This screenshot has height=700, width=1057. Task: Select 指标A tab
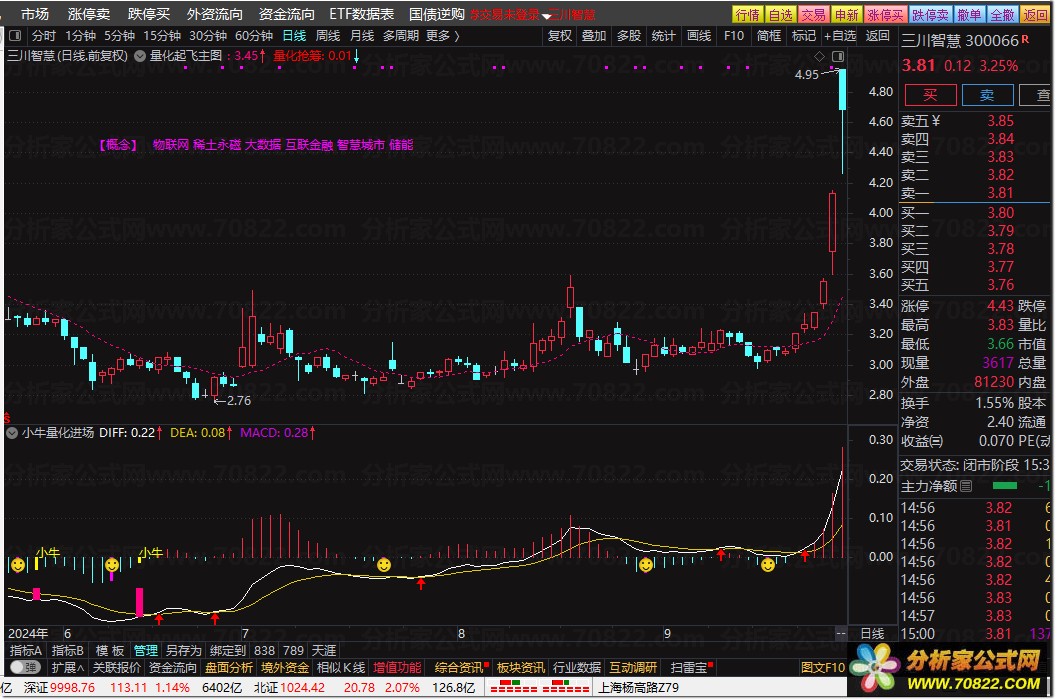pyautogui.click(x=26, y=651)
